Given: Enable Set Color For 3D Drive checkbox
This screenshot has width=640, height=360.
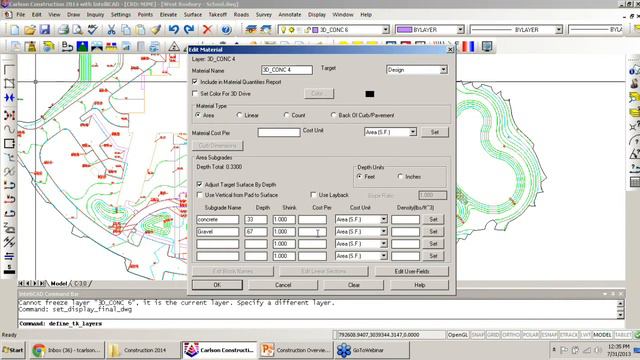Looking at the screenshot, I should tap(195, 93).
